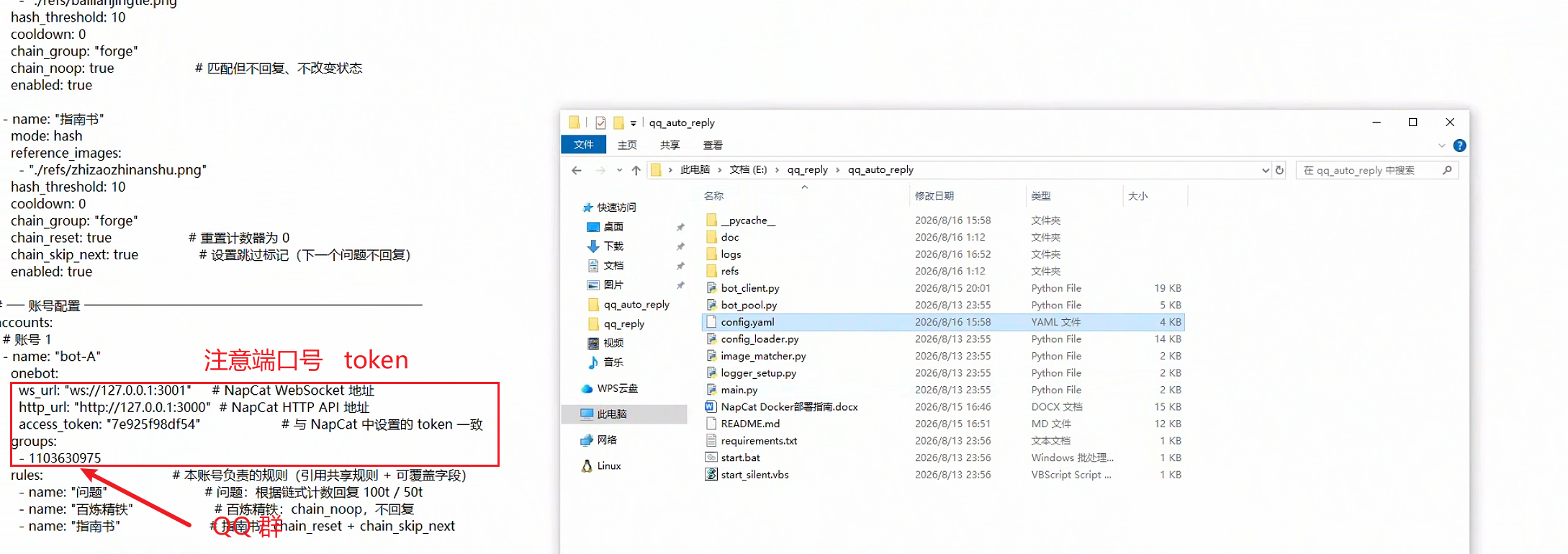Click the start.bat batch file icon
This screenshot has width=1568, height=554.
pos(711,457)
